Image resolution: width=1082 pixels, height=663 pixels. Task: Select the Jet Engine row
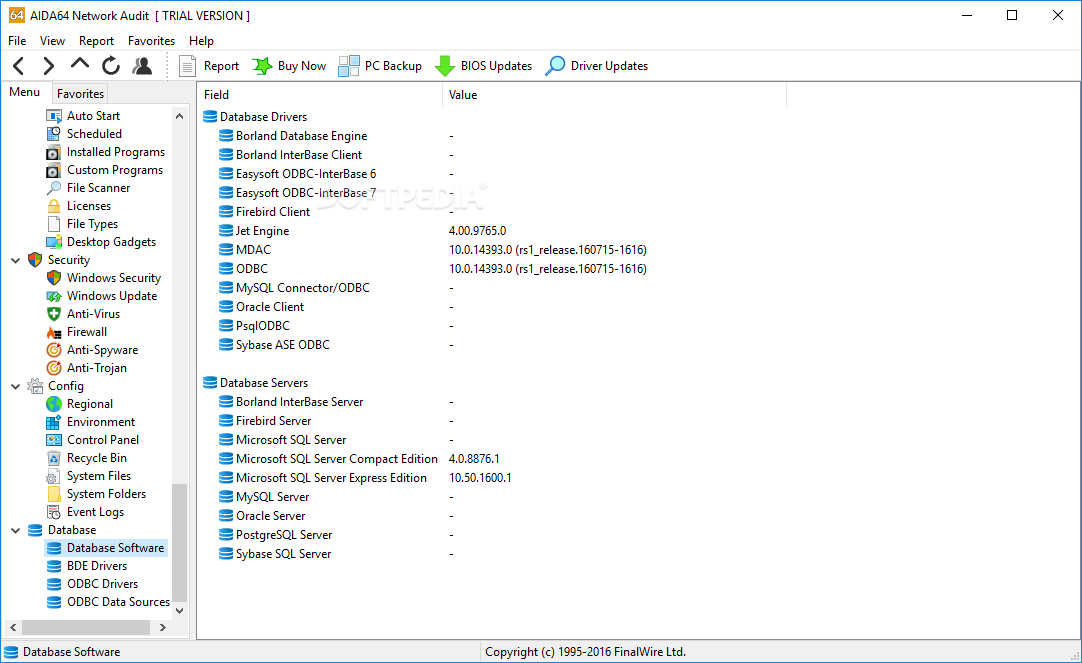262,230
